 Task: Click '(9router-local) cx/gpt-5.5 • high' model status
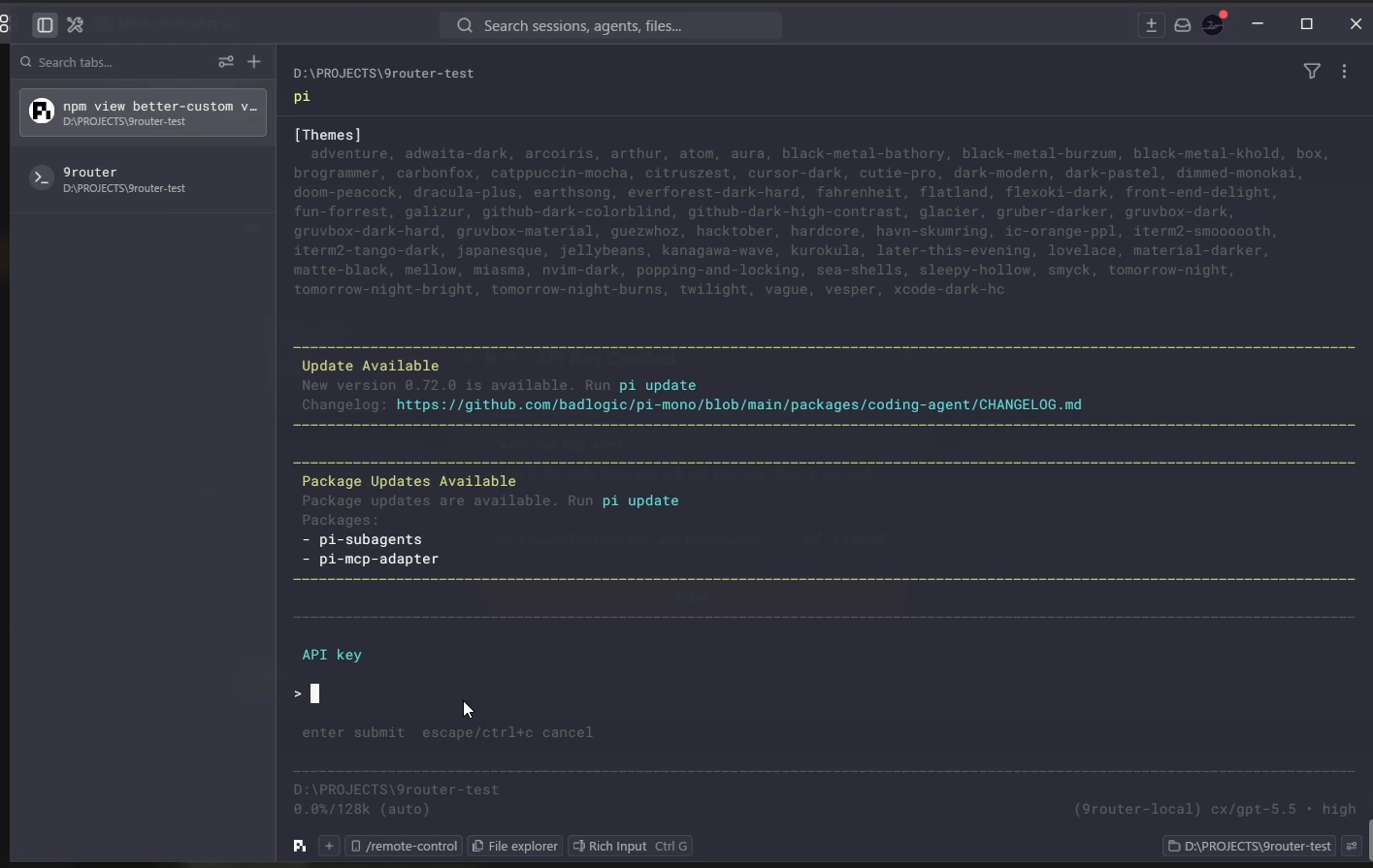click(x=1215, y=809)
